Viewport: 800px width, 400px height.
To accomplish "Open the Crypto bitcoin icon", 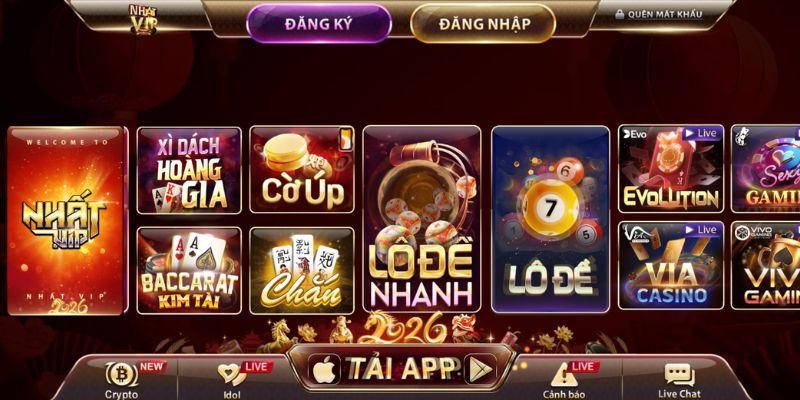I will pos(121,374).
